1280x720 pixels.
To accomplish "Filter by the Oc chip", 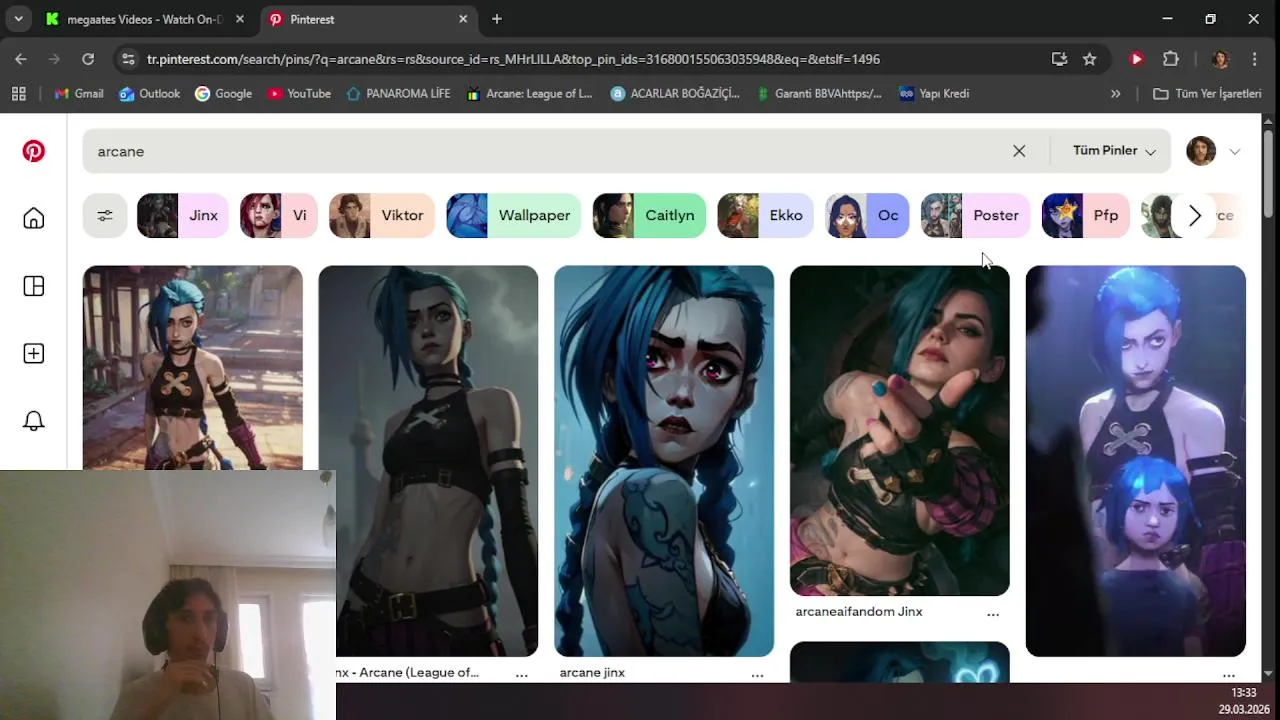I will pos(867,215).
